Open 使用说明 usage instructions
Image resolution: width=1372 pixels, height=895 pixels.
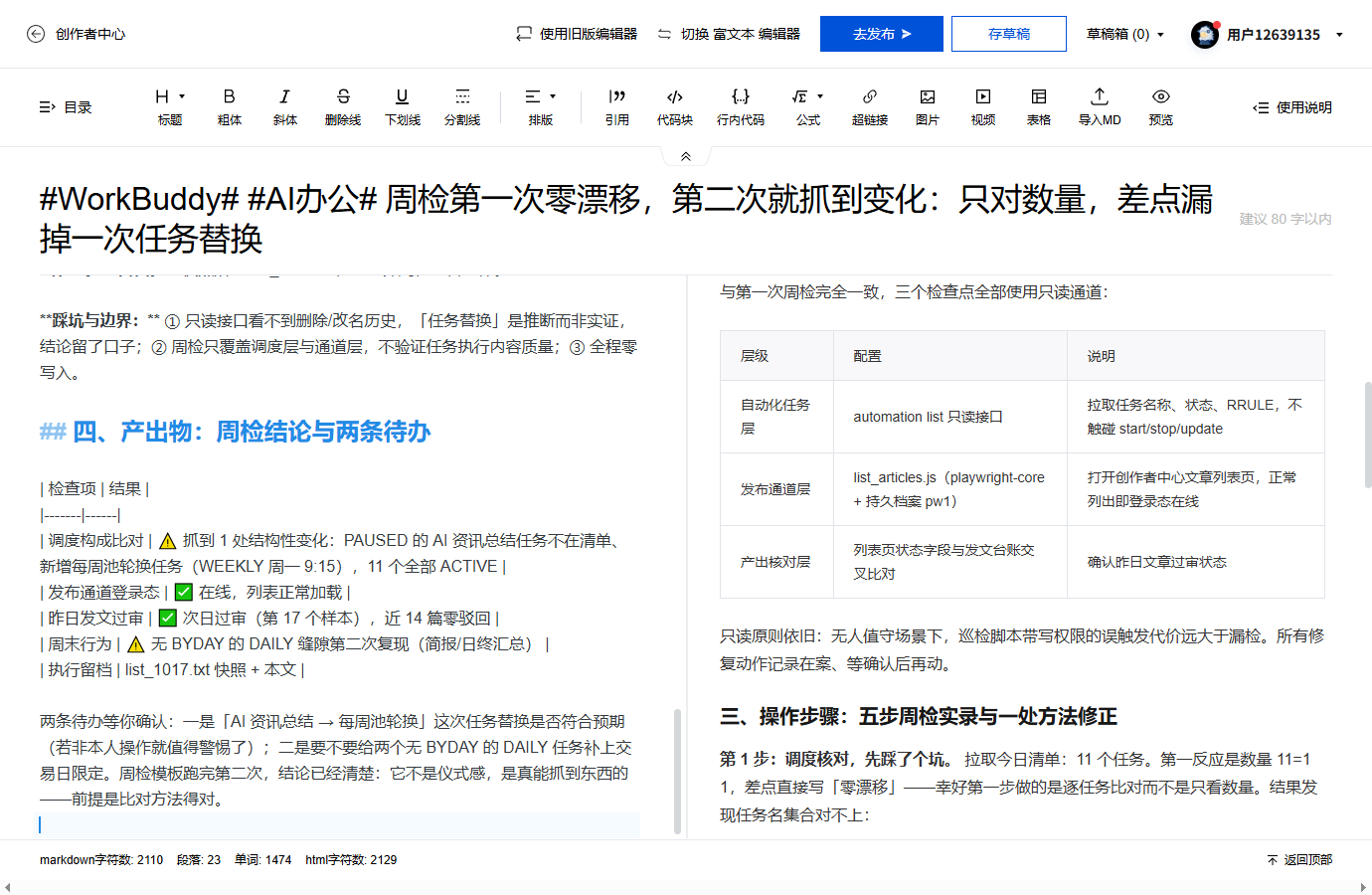[x=1292, y=107]
